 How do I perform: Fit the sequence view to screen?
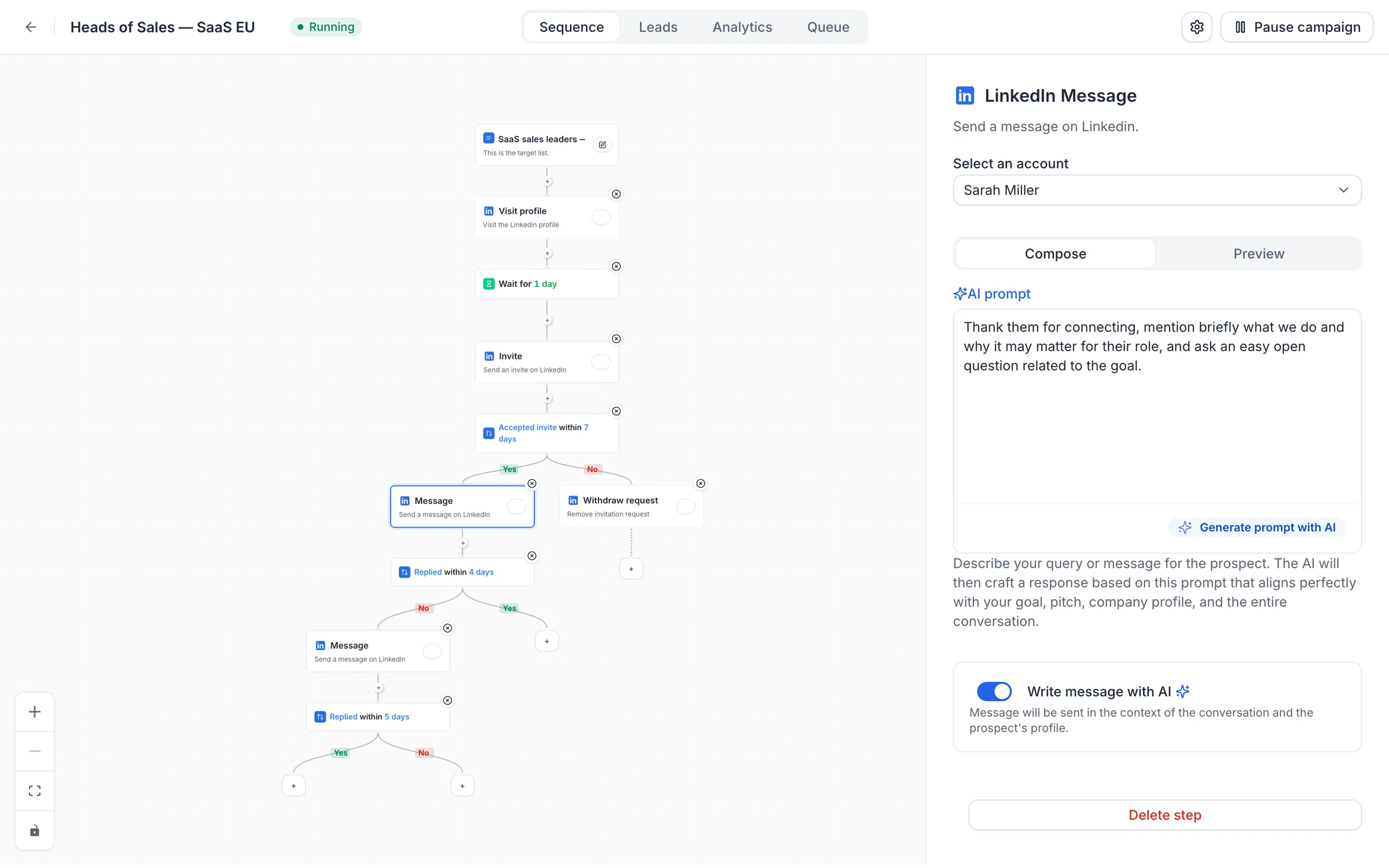35,791
